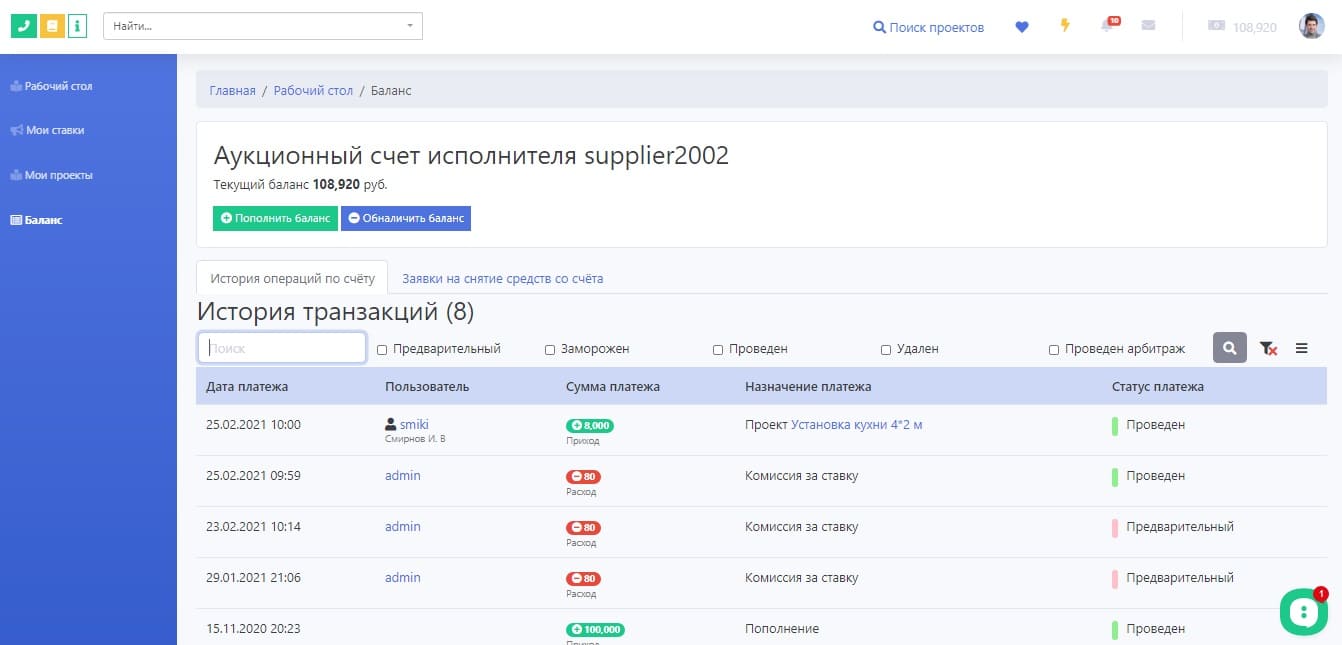Open user avatar profile menu
The image size is (1342, 645).
point(1311,26)
